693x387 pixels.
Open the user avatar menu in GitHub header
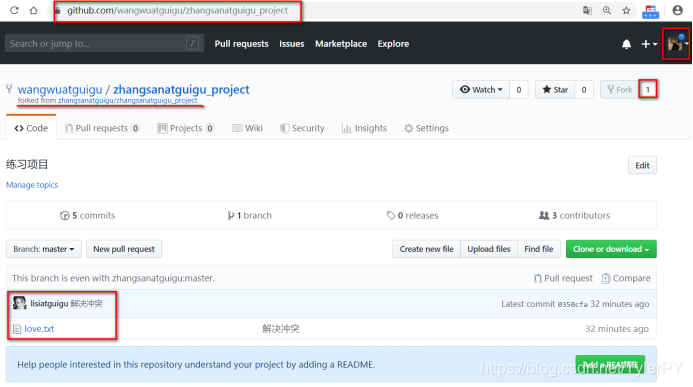click(677, 43)
